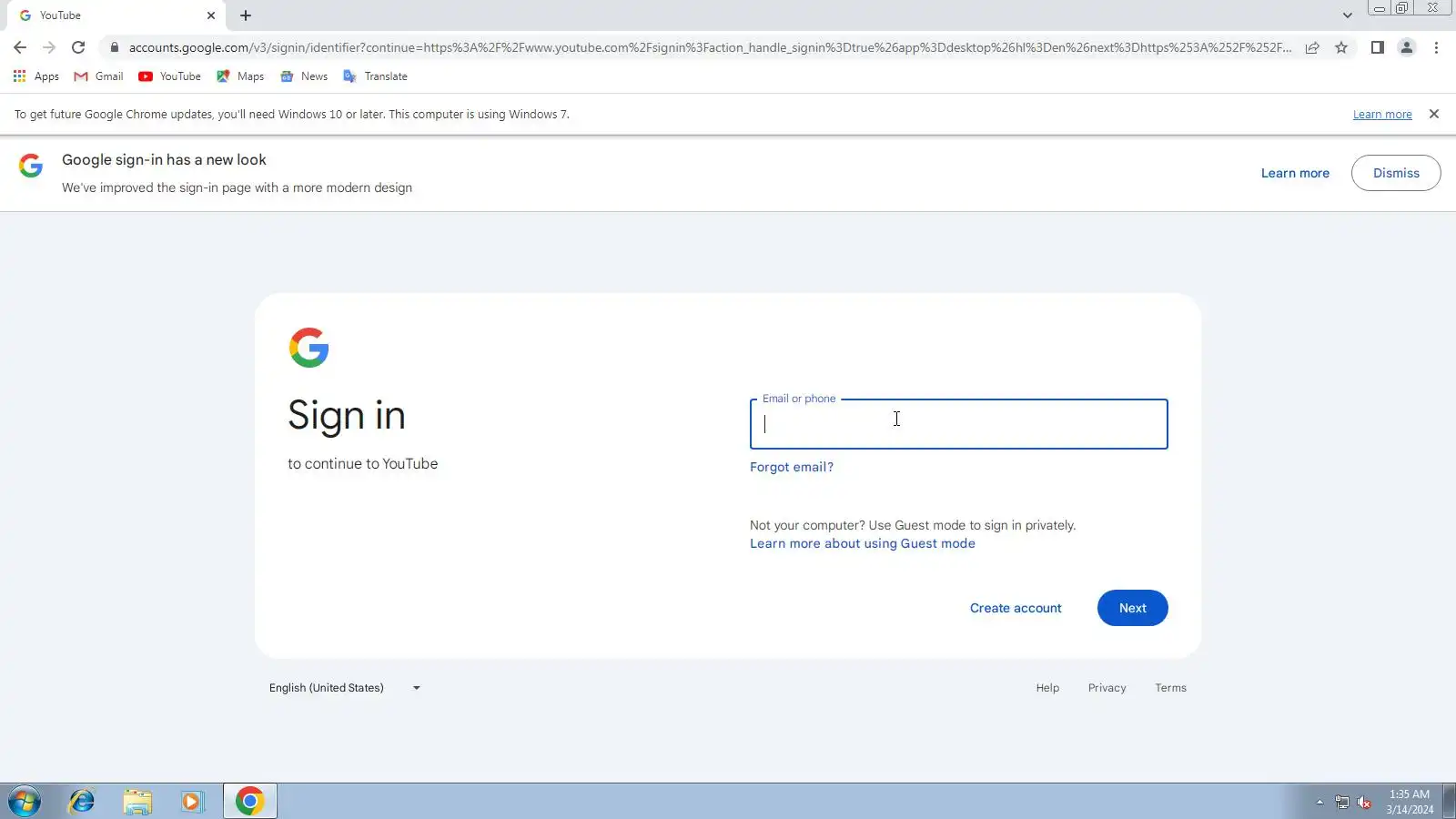Screen dimensions: 1456x819
Task: Share this page via the share icon
Action: [x=1312, y=47]
